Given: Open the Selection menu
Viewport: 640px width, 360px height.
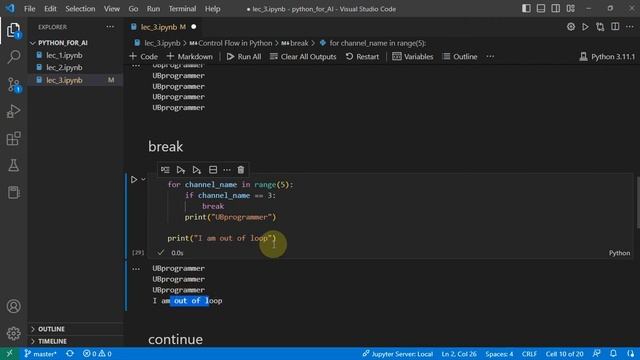Looking at the screenshot, I should pos(80,9).
